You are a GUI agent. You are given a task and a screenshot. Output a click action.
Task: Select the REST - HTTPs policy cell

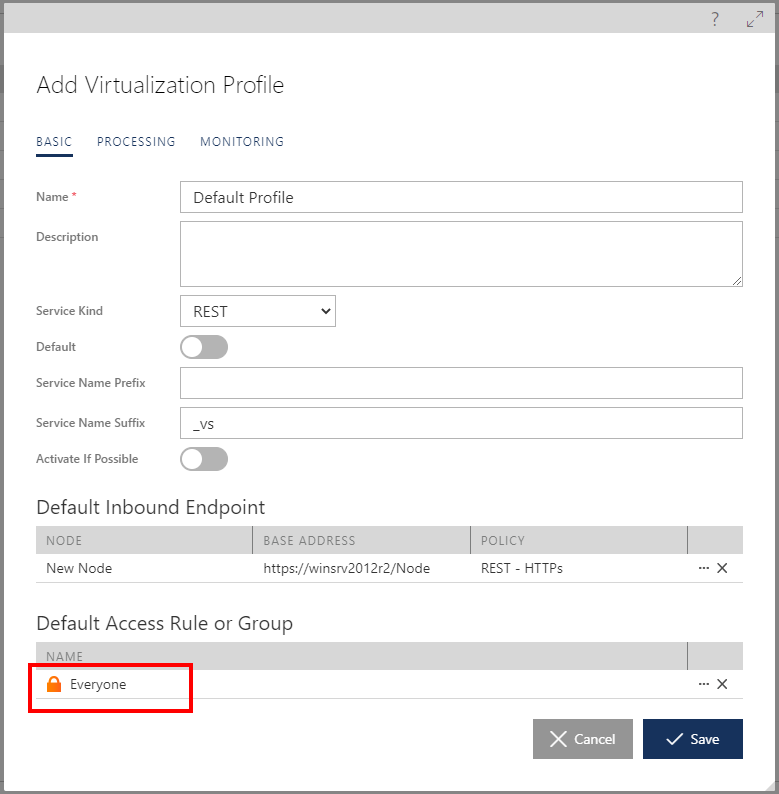(522, 568)
